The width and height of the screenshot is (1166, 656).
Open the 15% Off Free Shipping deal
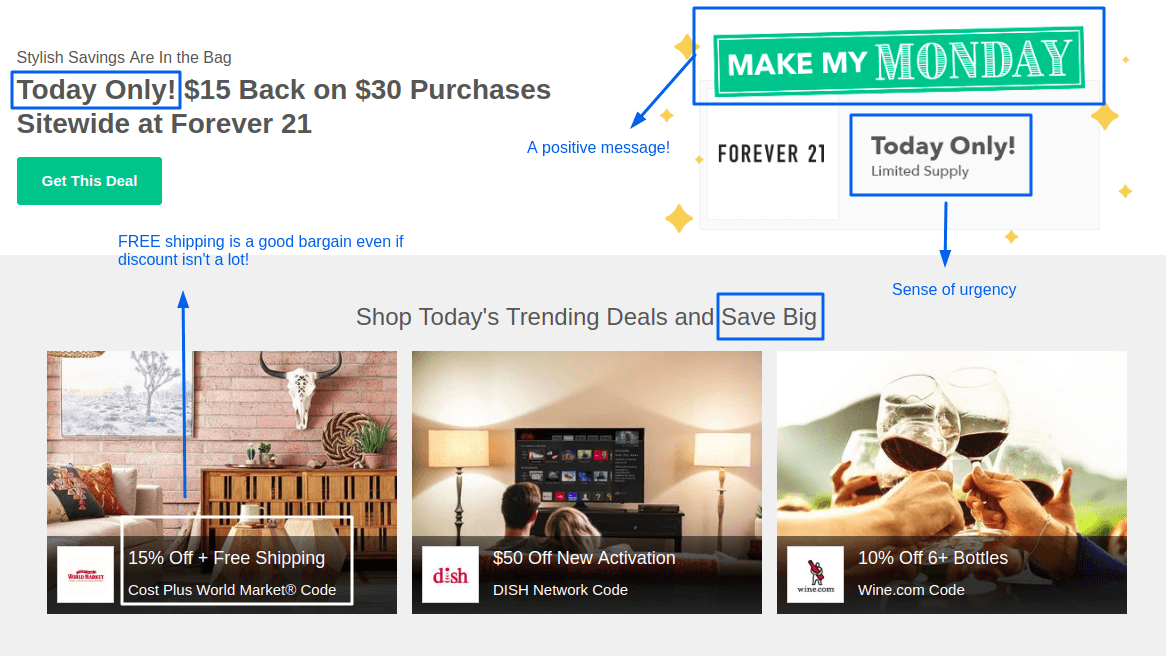(x=227, y=558)
